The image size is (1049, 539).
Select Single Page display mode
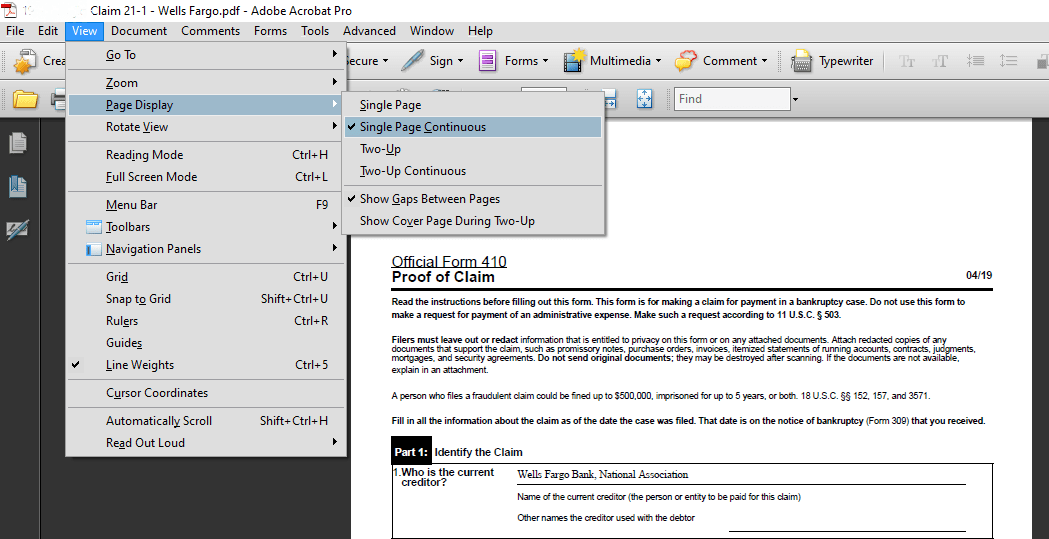click(x=473, y=105)
